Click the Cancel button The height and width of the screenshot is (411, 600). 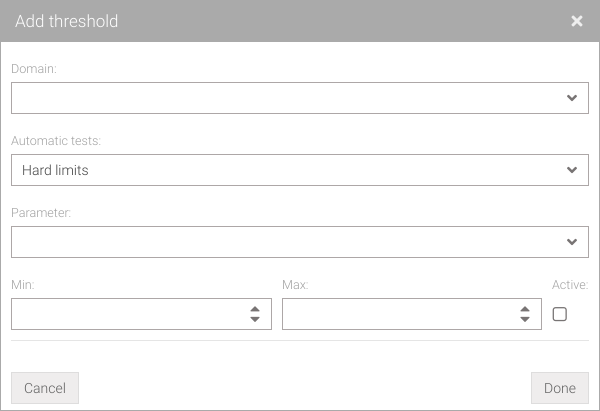pyautogui.click(x=45, y=388)
